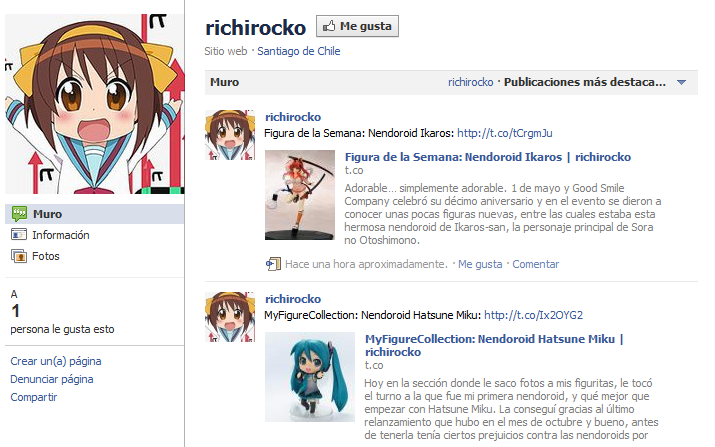Image resolution: width=715 pixels, height=447 pixels.
Task: Click t.co source under Miku title
Action: (x=374, y=365)
